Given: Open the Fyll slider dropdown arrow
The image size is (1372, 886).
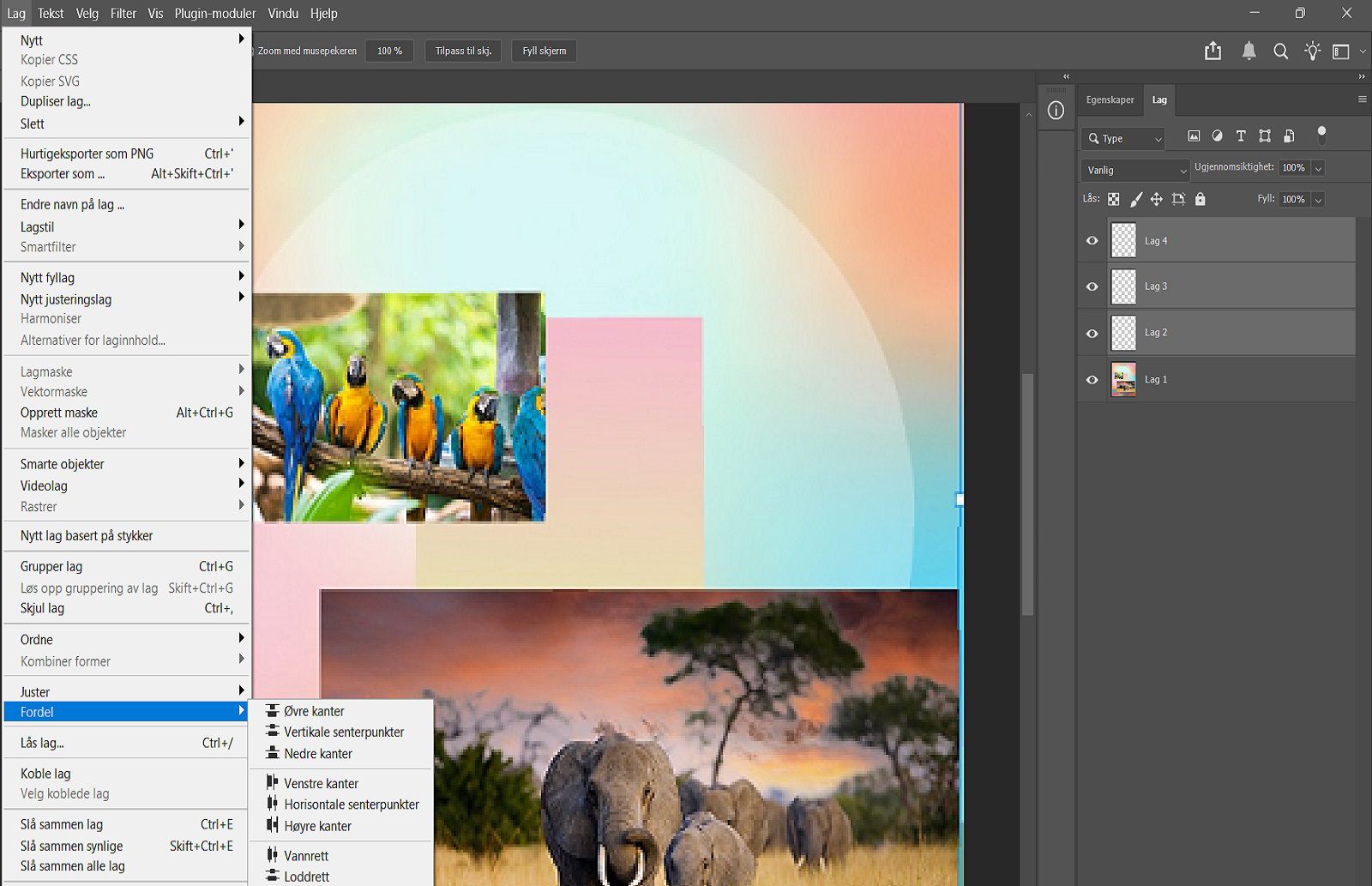Looking at the screenshot, I should tap(1318, 200).
